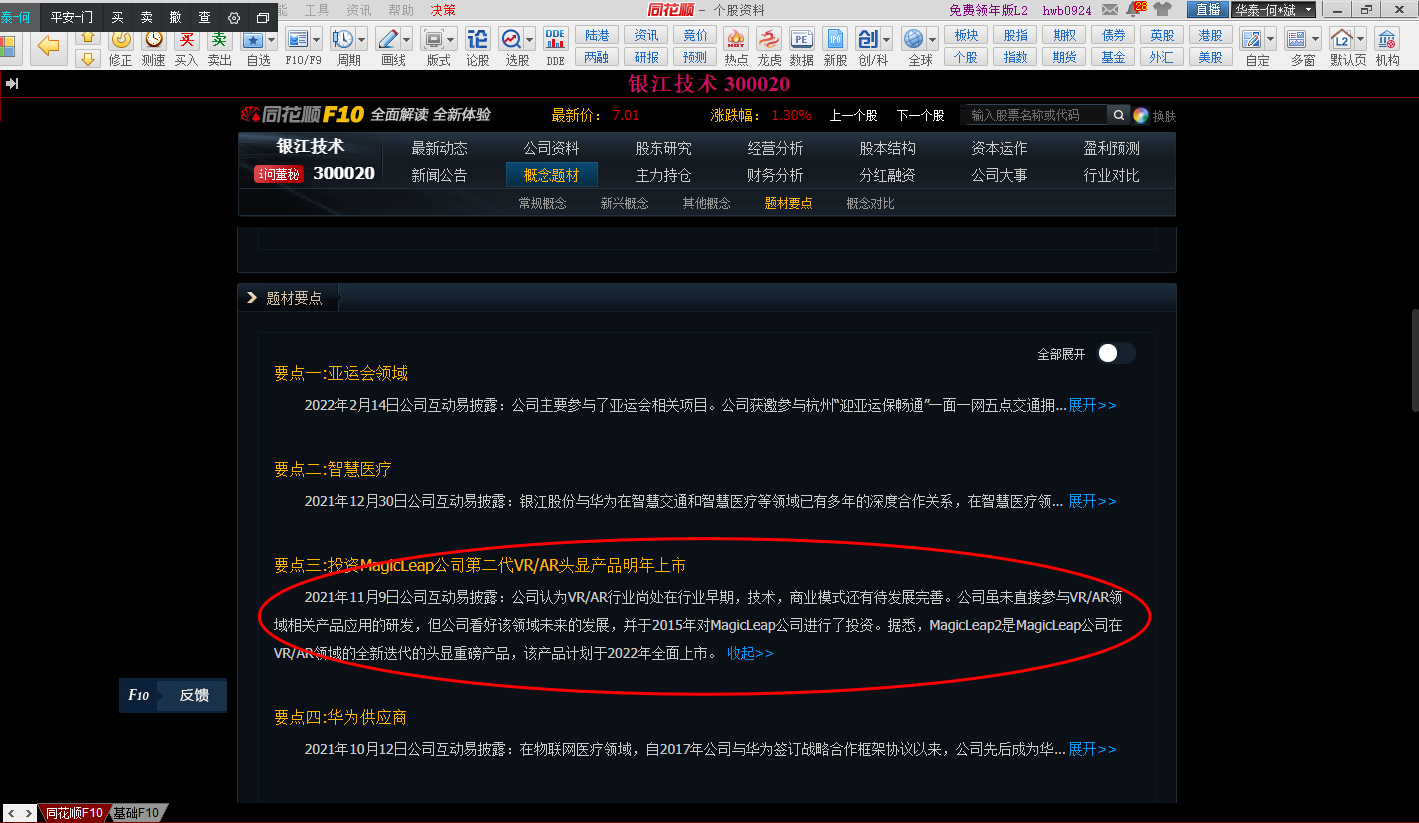This screenshot has width=1419, height=823.
Task: Open the F10/F9 icon
Action: click(x=297, y=40)
